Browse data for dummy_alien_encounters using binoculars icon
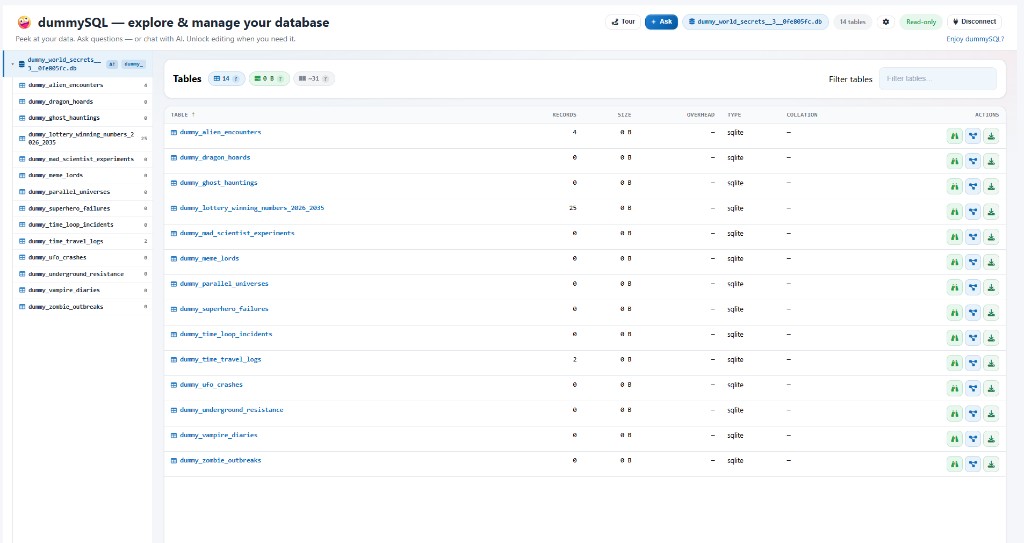 click(x=955, y=136)
